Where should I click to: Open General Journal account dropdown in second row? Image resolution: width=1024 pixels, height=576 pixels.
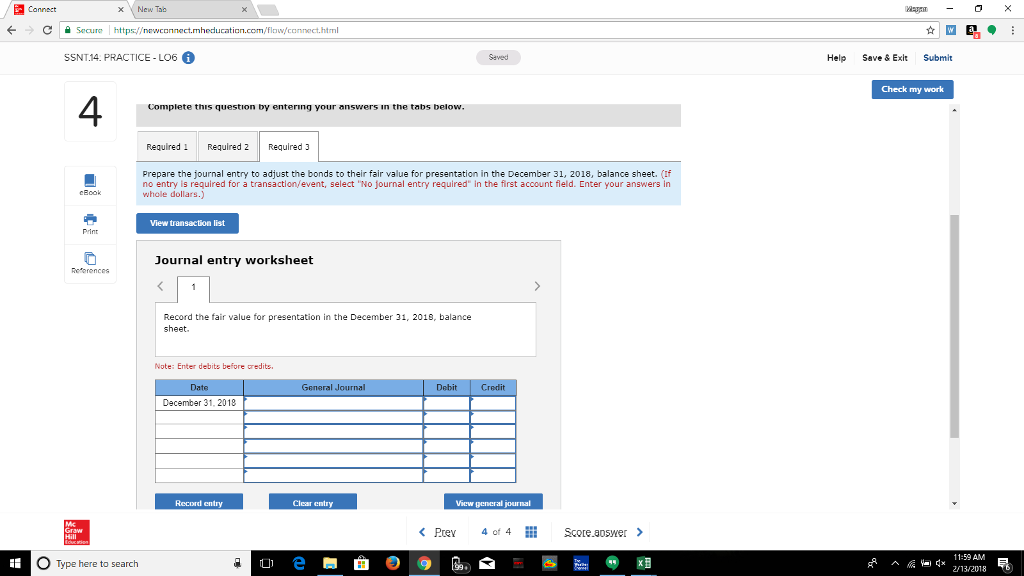[x=333, y=417]
